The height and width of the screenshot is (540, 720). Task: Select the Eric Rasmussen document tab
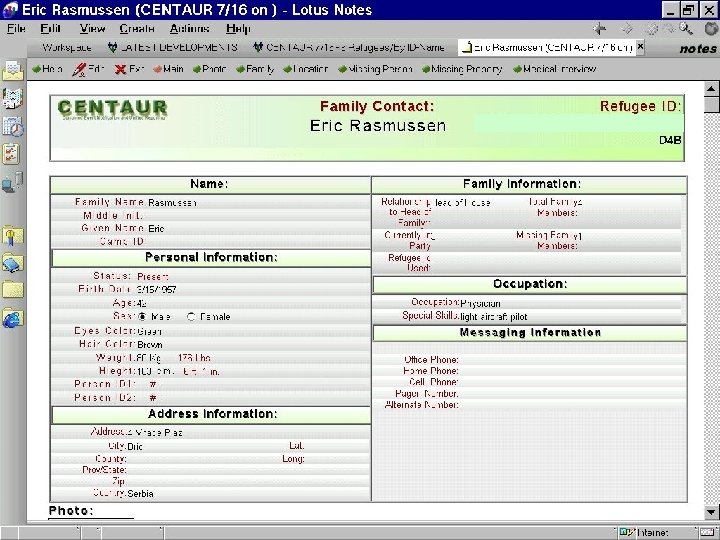click(x=547, y=47)
